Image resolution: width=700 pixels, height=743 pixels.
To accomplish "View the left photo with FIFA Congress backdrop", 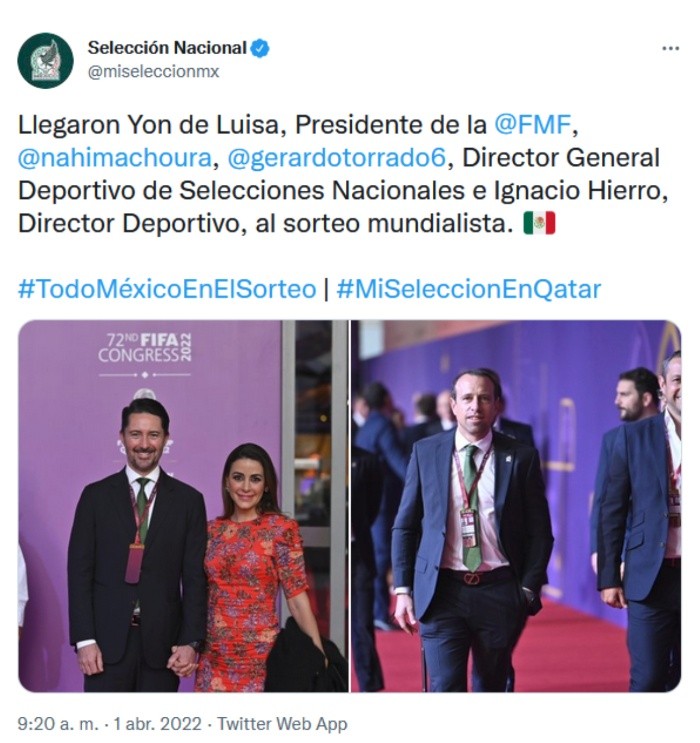I will click(183, 506).
